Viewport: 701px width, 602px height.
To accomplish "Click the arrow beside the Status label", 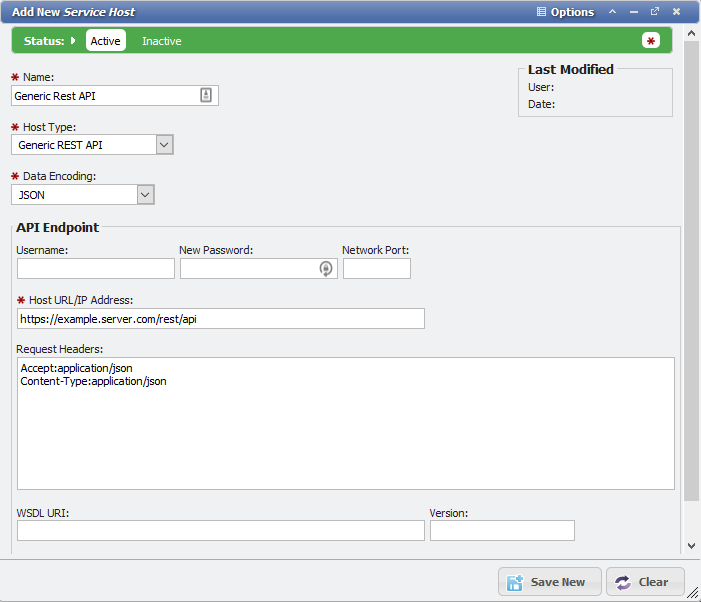I will click(74, 41).
